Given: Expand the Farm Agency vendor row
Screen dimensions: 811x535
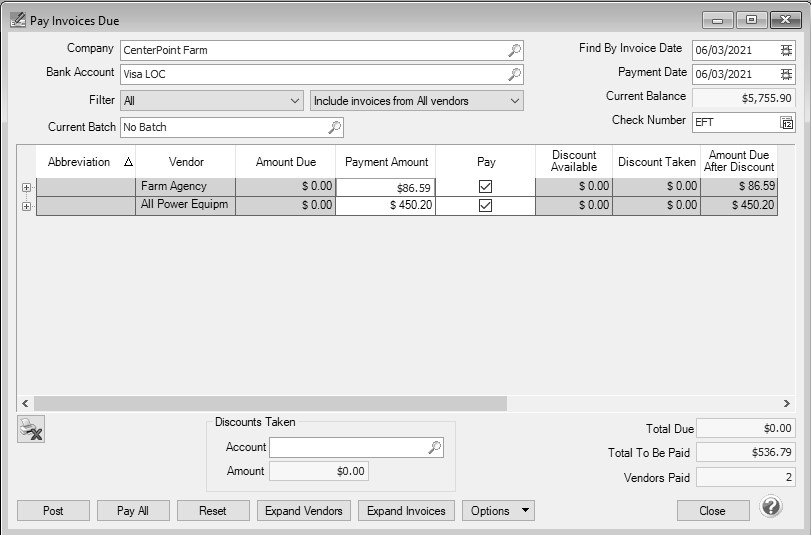Looking at the screenshot, I should 26,187.
